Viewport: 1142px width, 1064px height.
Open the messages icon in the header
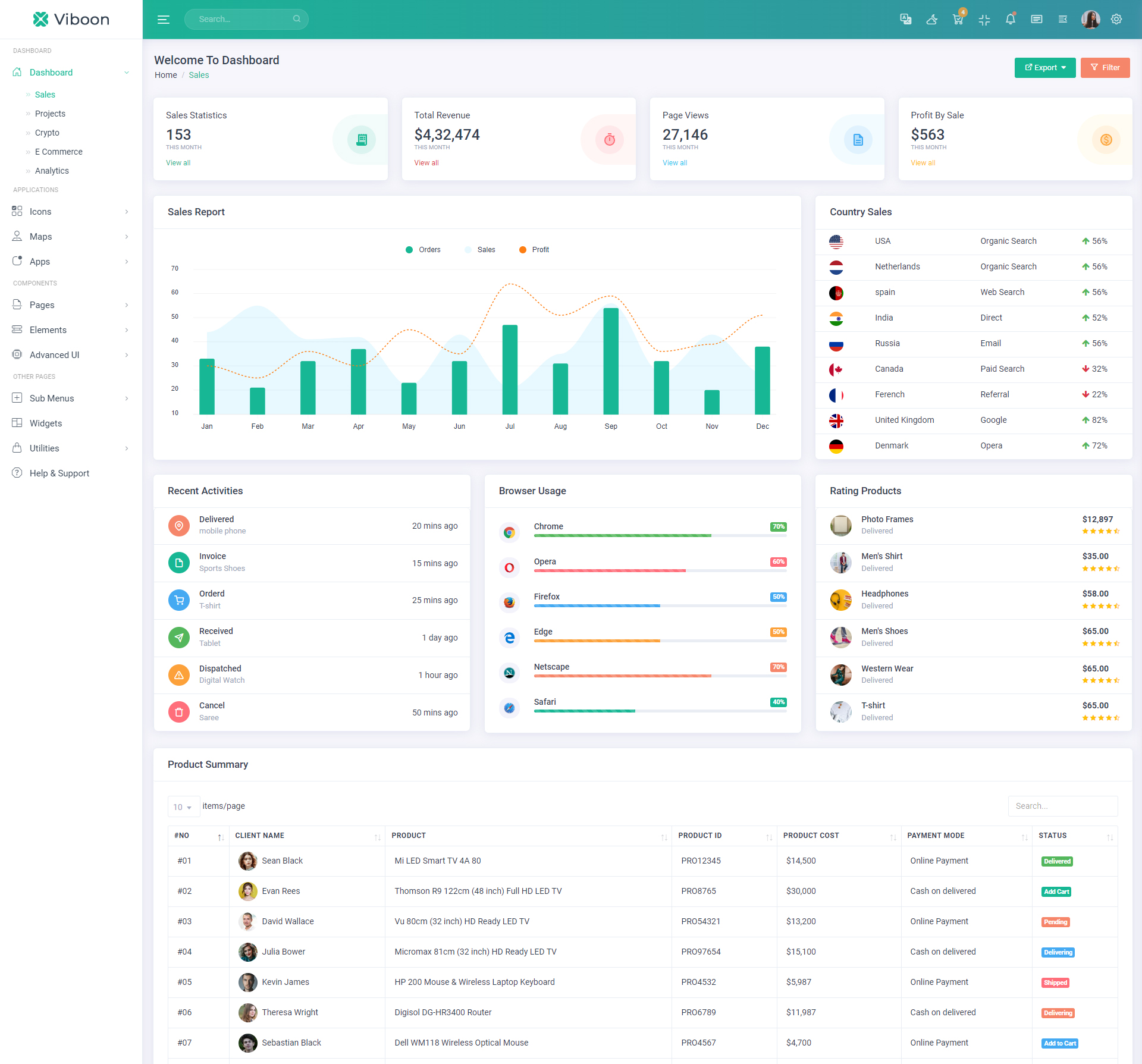pyautogui.click(x=1037, y=19)
